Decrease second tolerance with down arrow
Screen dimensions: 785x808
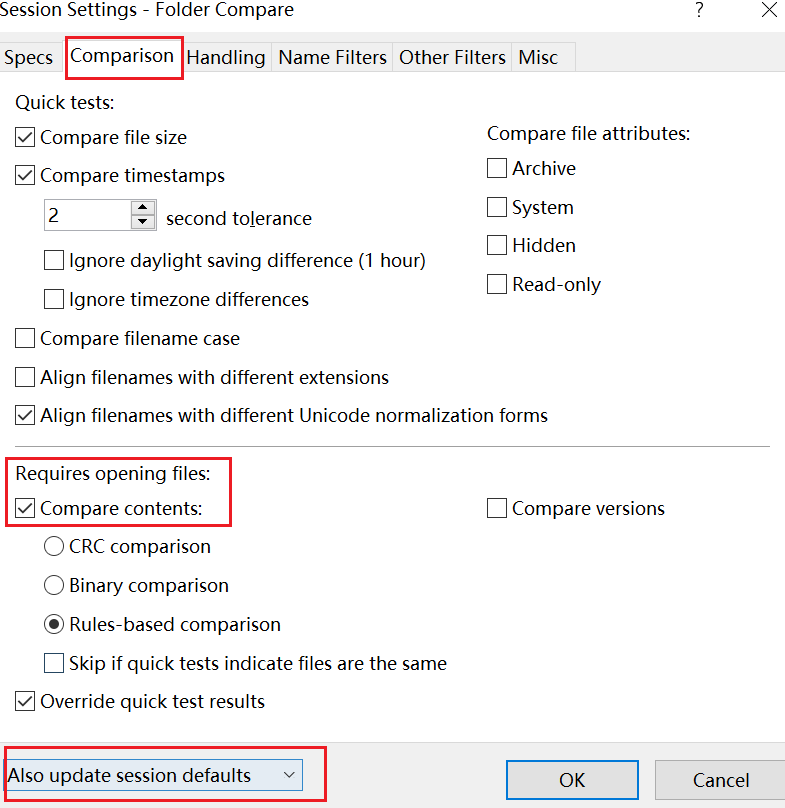pos(143,222)
